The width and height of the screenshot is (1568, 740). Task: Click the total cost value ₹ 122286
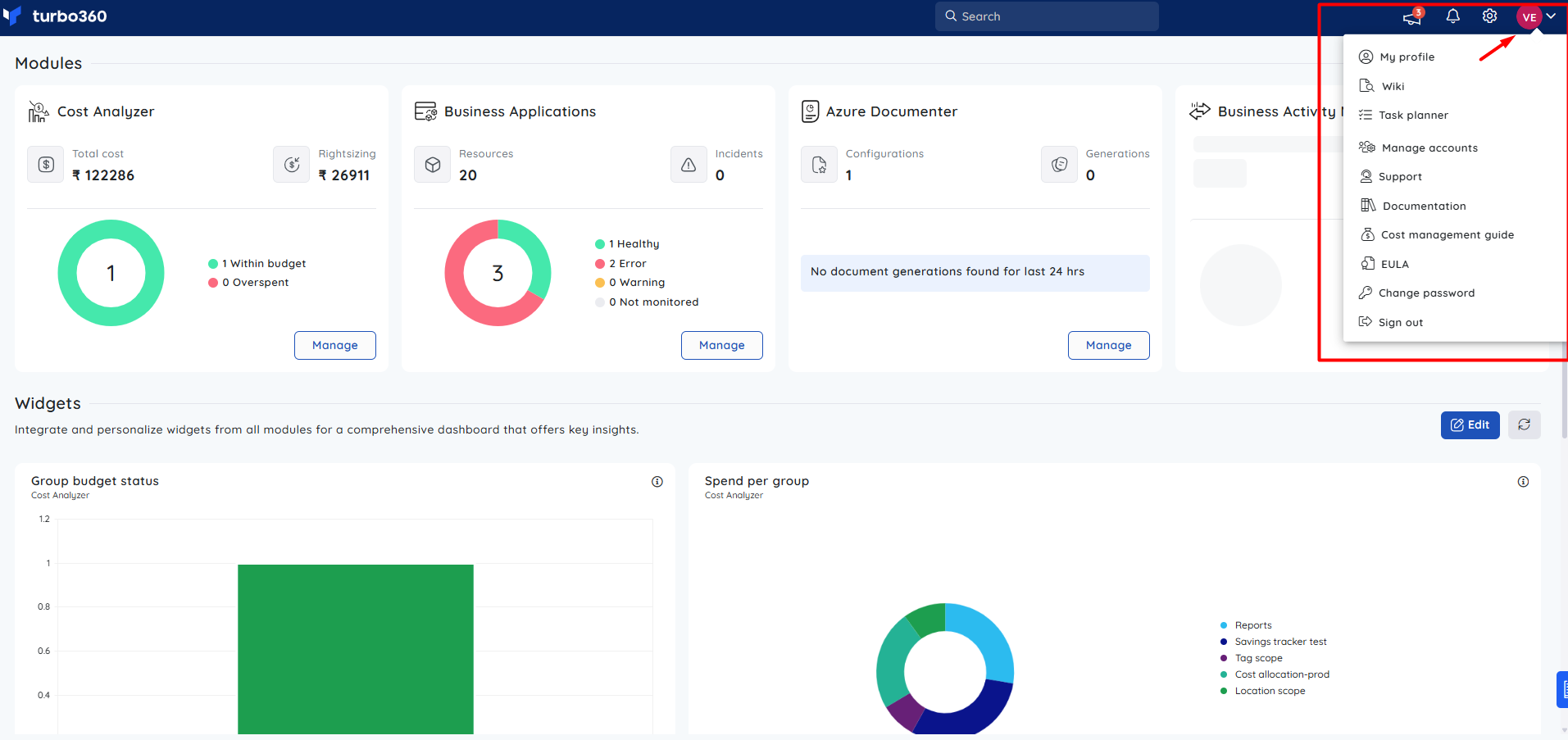(x=103, y=175)
